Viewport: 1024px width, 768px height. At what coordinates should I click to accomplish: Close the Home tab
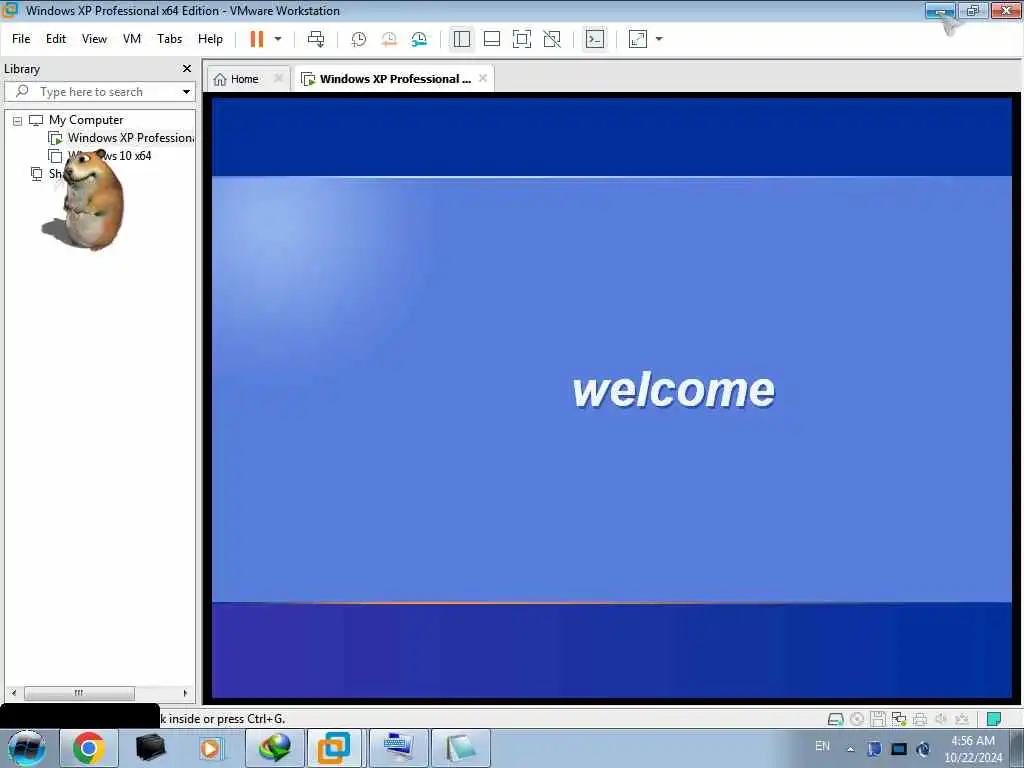coord(279,78)
